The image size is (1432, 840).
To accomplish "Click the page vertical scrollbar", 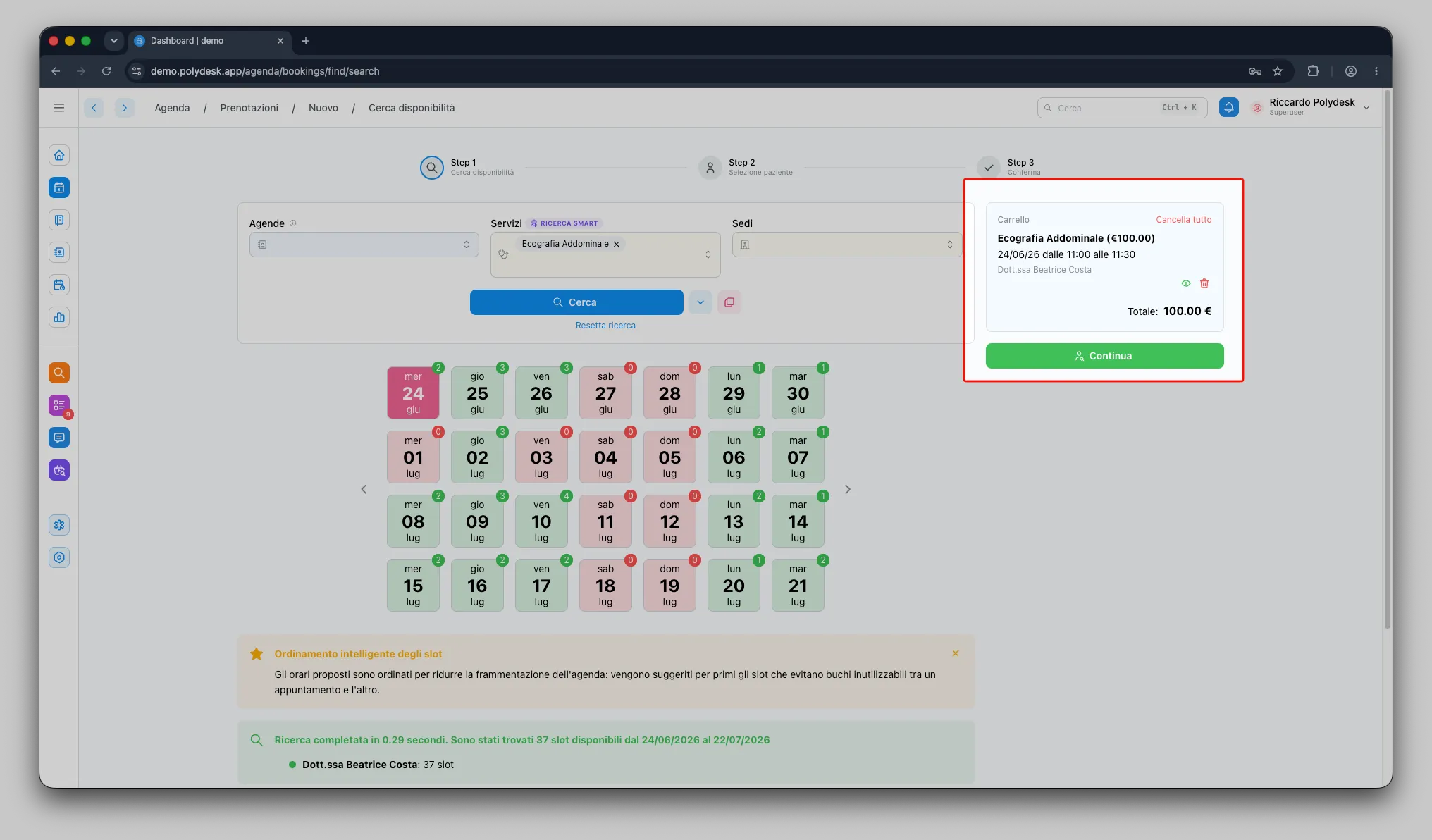I will pos(1387,359).
